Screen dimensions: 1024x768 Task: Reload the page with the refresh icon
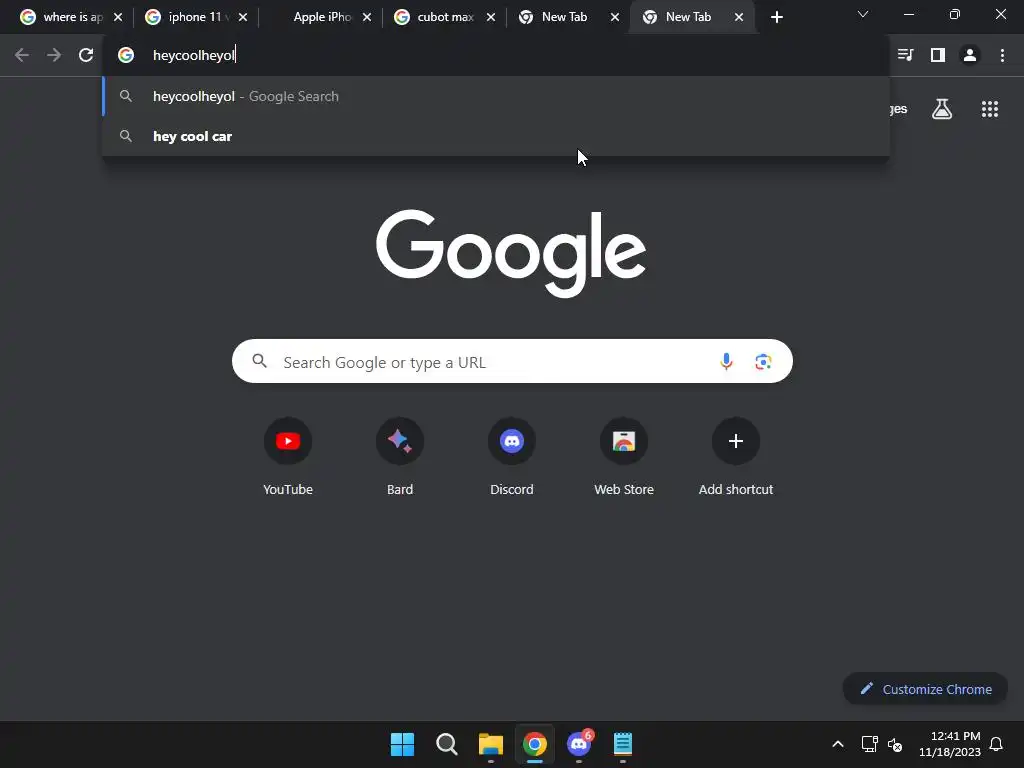[86, 56]
